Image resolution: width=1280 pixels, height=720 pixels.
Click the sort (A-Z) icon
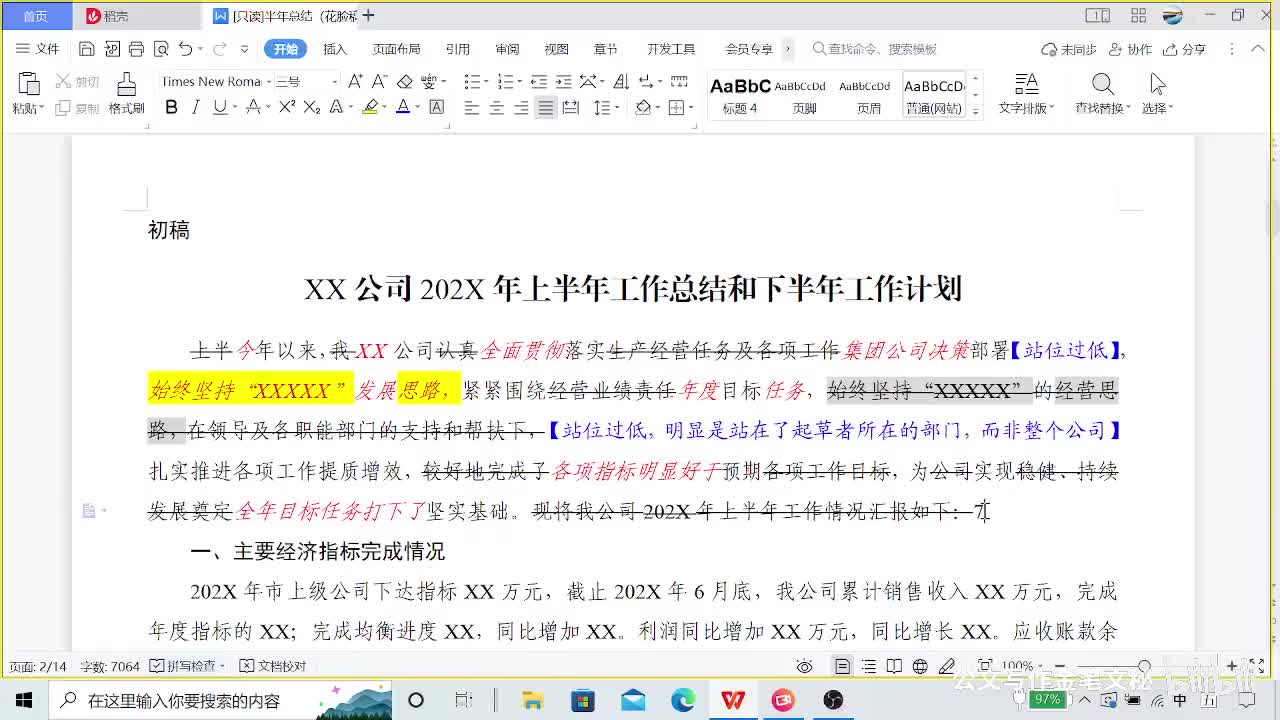point(620,81)
